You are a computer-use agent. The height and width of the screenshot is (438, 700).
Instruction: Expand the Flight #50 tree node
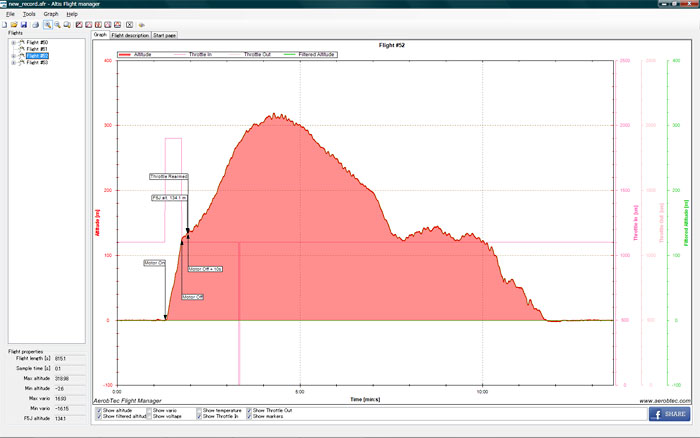pos(13,43)
